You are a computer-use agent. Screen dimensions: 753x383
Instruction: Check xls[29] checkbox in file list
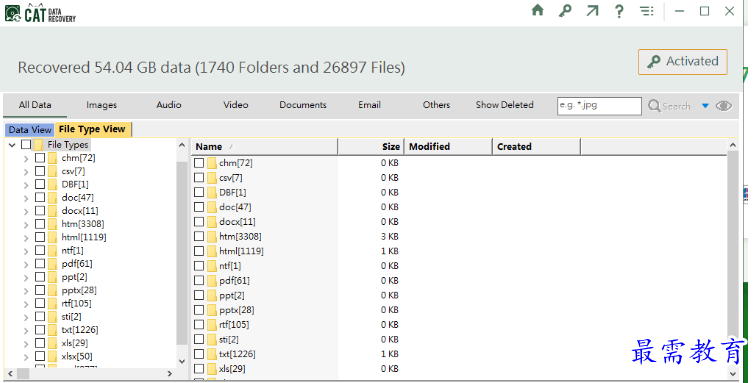[199, 369]
